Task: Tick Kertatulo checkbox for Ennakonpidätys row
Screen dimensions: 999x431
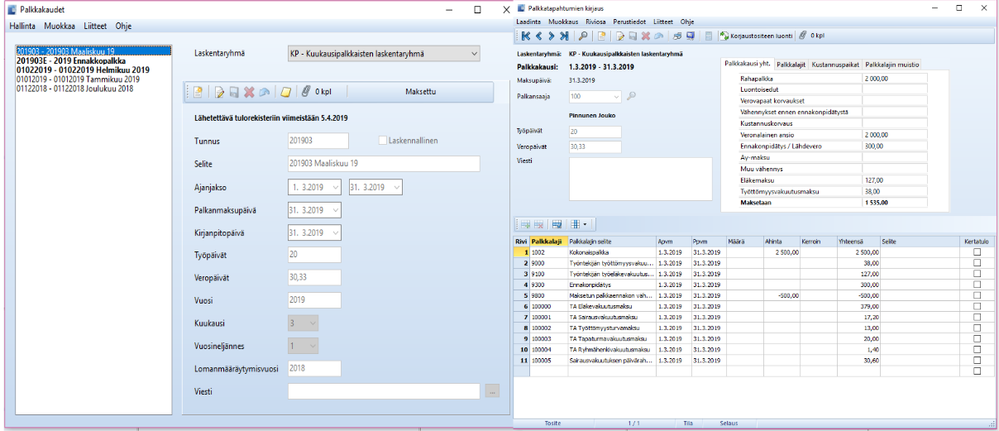Action: pyautogui.click(x=977, y=284)
